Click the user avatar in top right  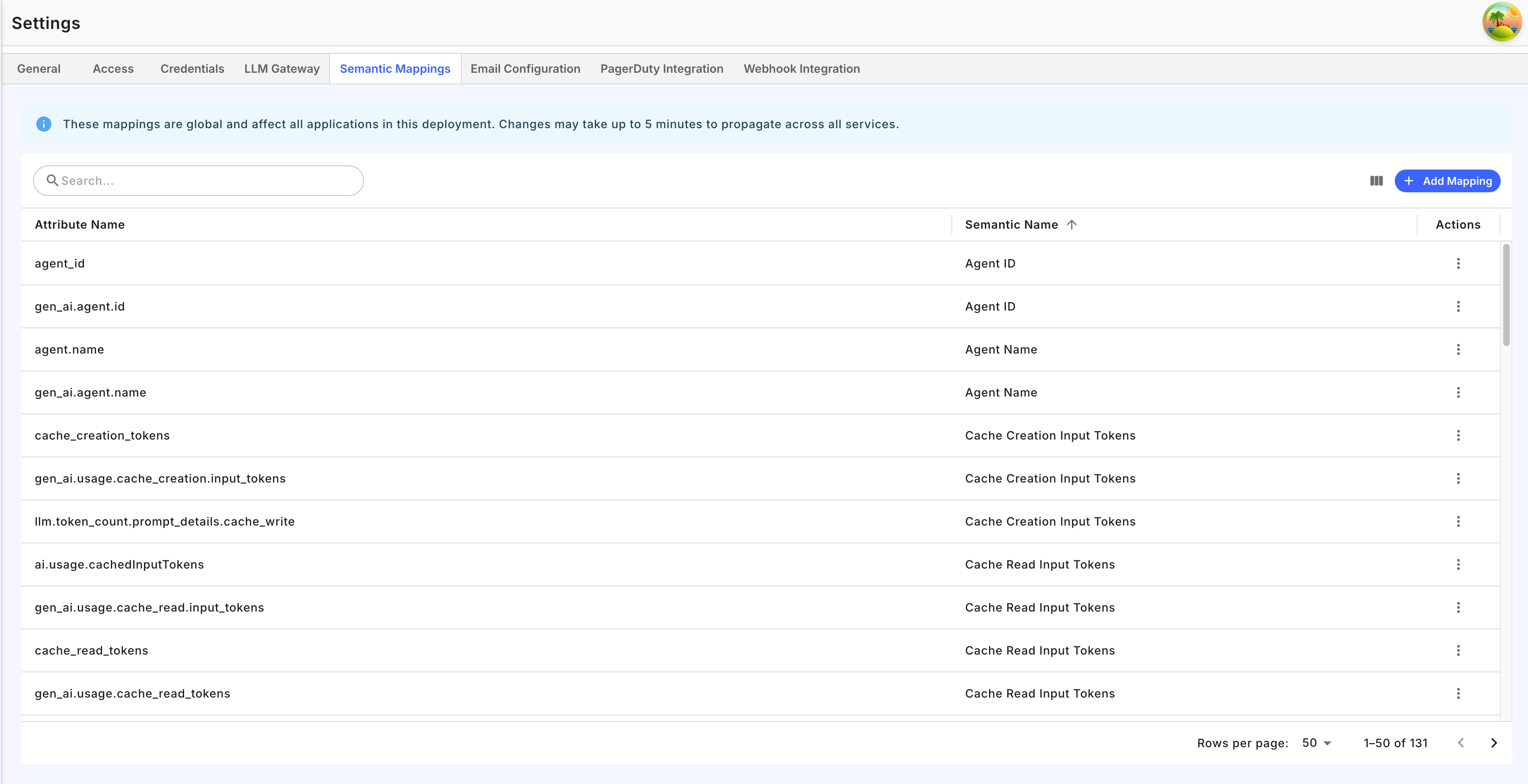1501,22
